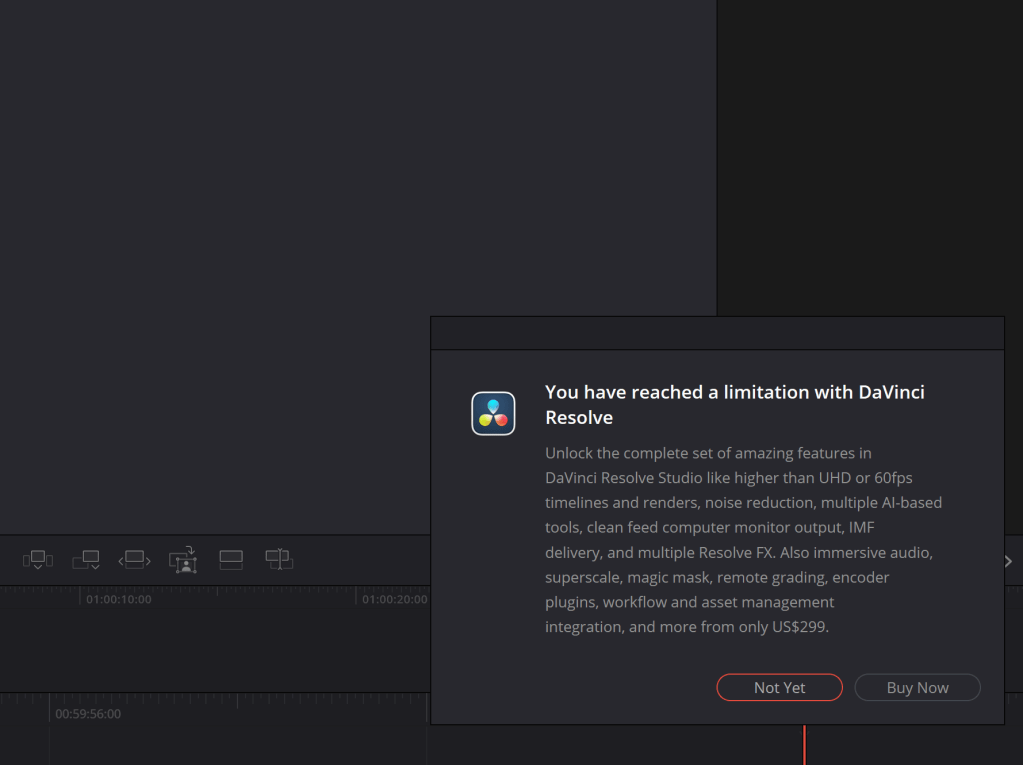1023x765 pixels.
Task: Choose the Close Up edit icon
Action: pyautogui.click(x=183, y=560)
